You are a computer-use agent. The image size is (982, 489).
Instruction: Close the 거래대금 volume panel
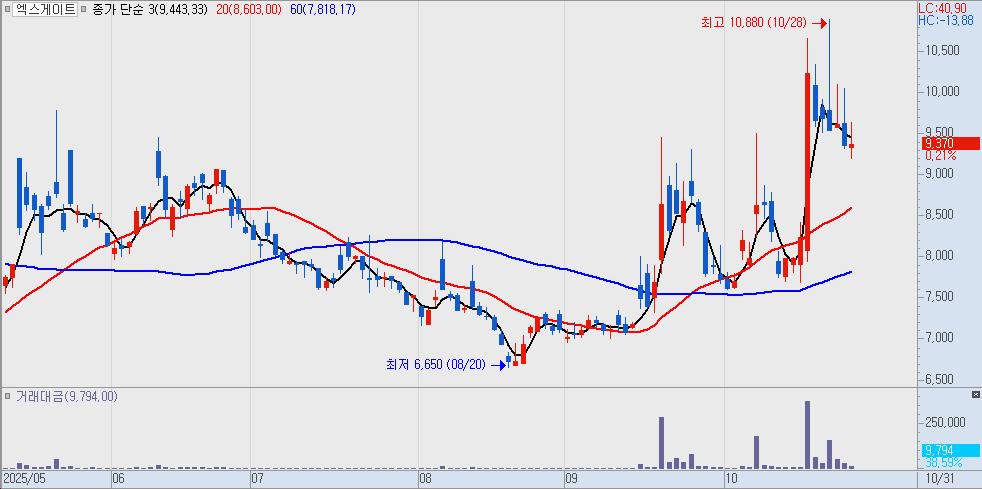point(975,394)
